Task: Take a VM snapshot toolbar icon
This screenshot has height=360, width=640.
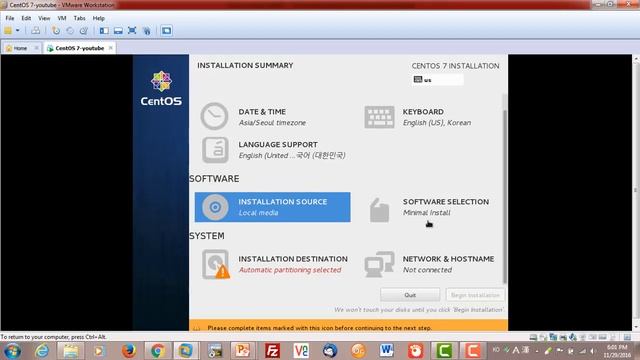Action: click(56, 31)
